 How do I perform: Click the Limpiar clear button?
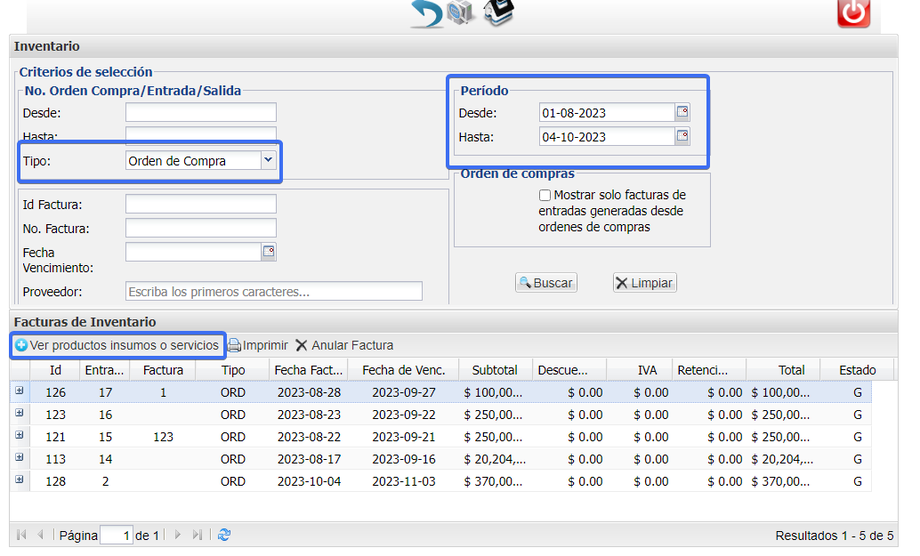pos(644,283)
